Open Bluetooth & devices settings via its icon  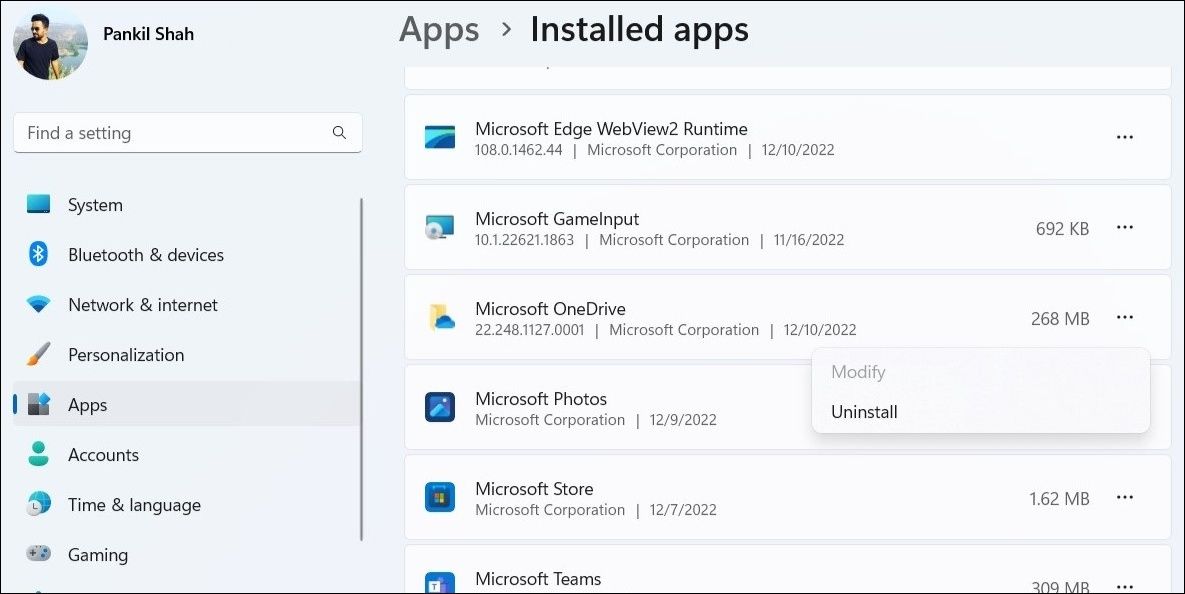(37, 254)
